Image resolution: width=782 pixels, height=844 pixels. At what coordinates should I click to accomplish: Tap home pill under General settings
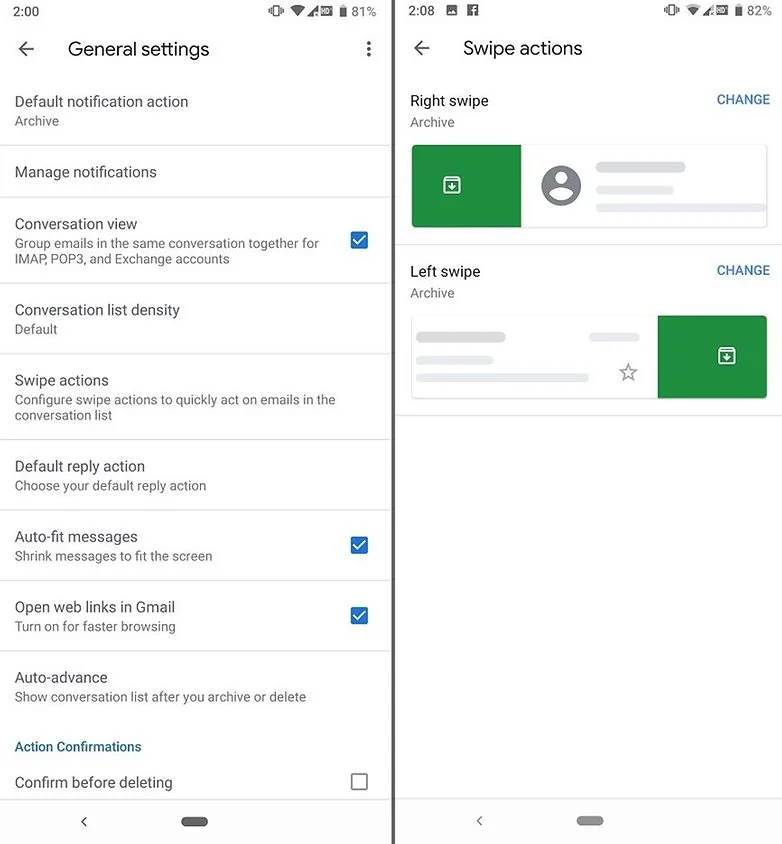point(194,821)
